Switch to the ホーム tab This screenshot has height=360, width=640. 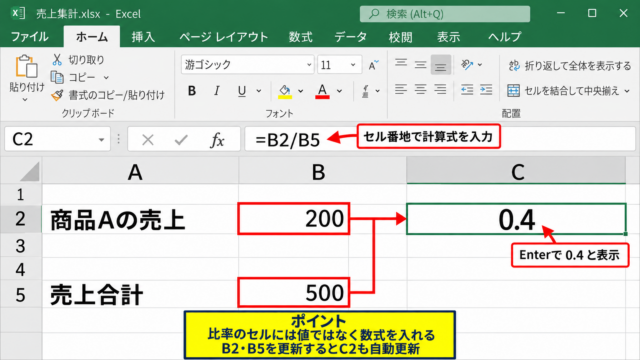pos(92,37)
